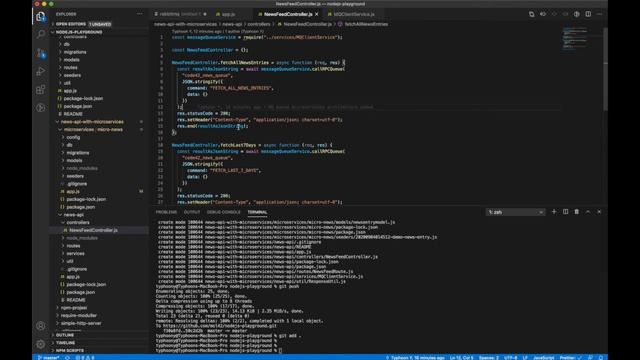Click the feedback icon in status bar
The width and height of the screenshot is (640, 360).
pyautogui.click(x=590, y=357)
